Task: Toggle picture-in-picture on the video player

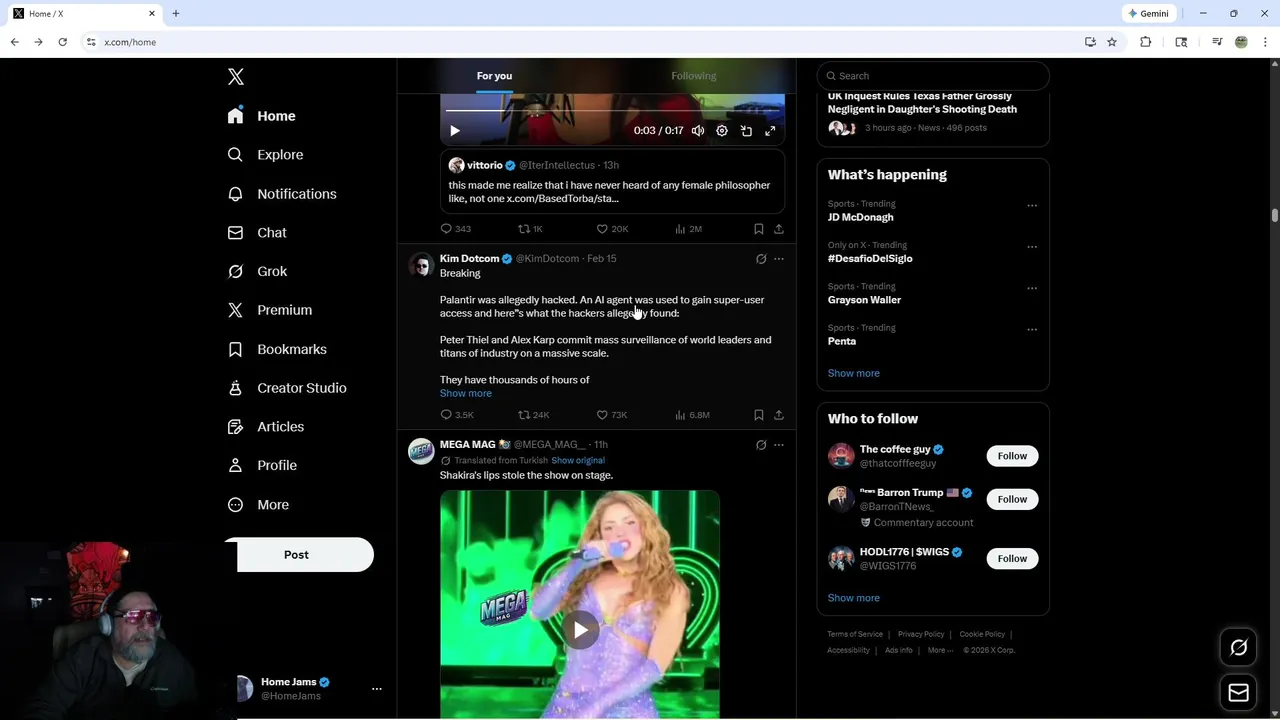Action: (x=746, y=131)
